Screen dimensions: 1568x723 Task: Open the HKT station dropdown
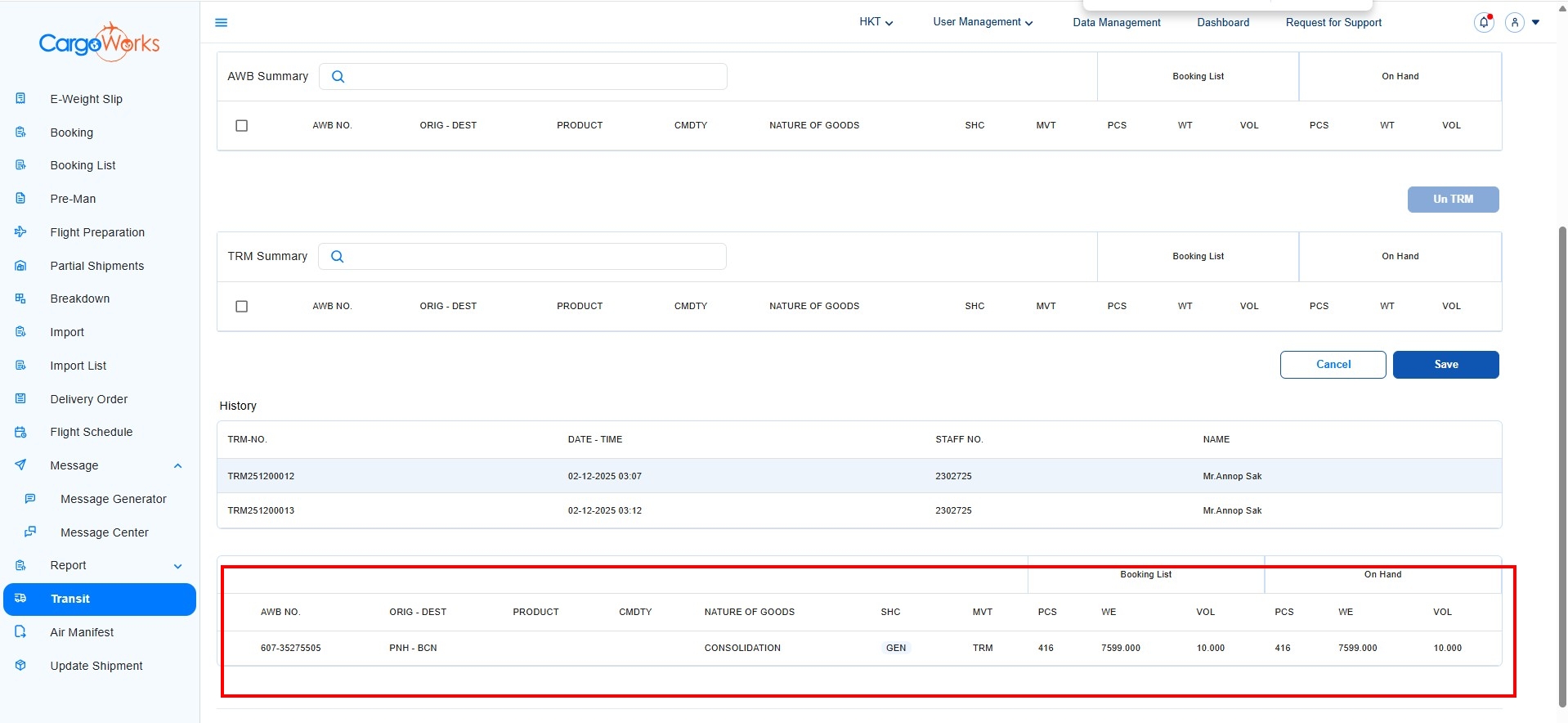click(x=876, y=22)
